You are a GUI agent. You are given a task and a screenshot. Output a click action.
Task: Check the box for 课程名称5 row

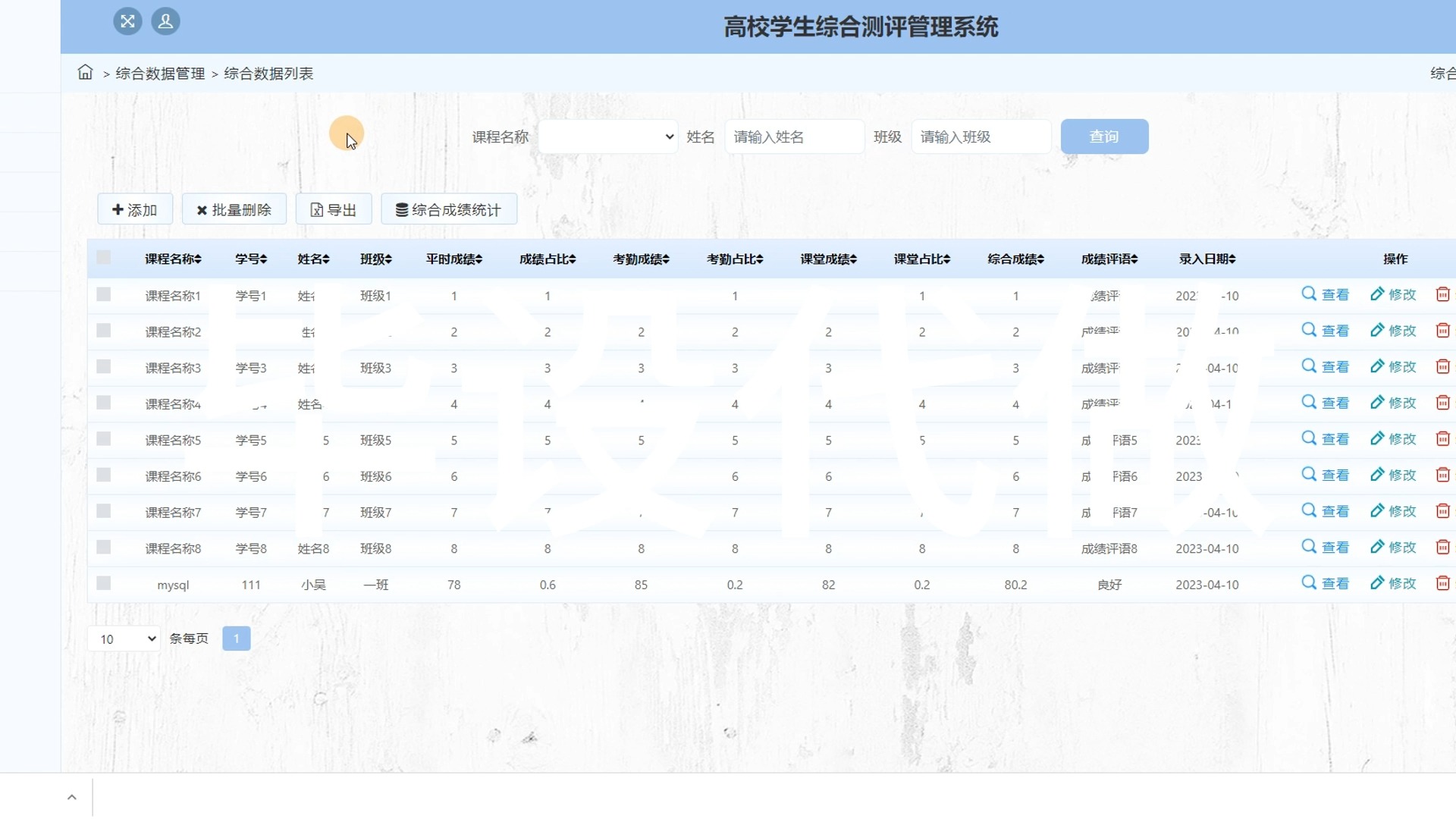(x=104, y=439)
